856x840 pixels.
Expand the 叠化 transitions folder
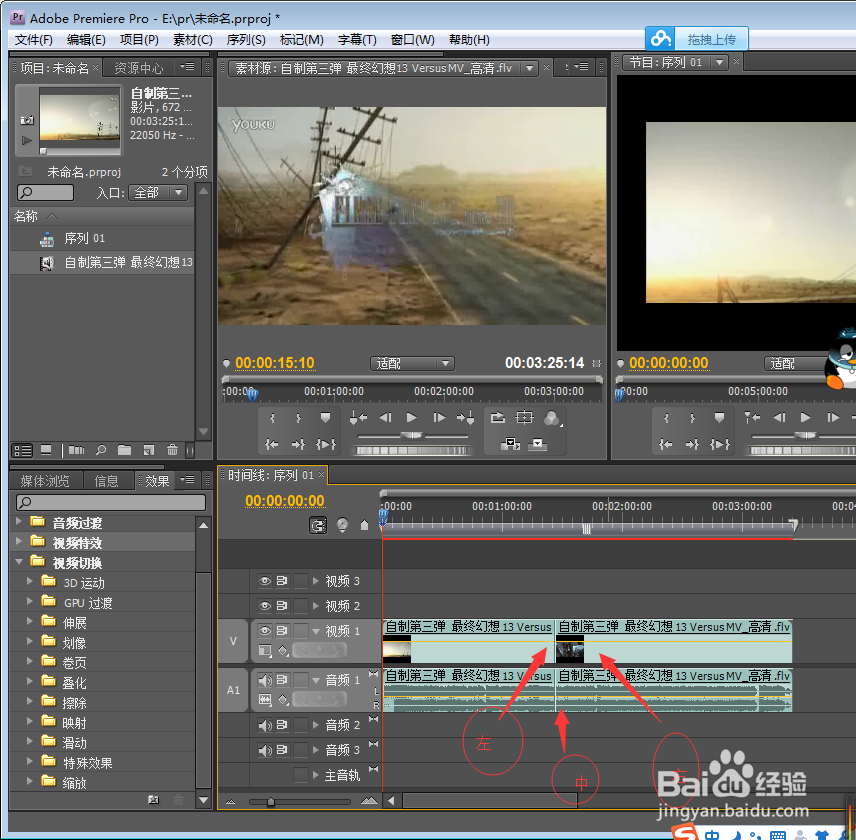click(30, 681)
